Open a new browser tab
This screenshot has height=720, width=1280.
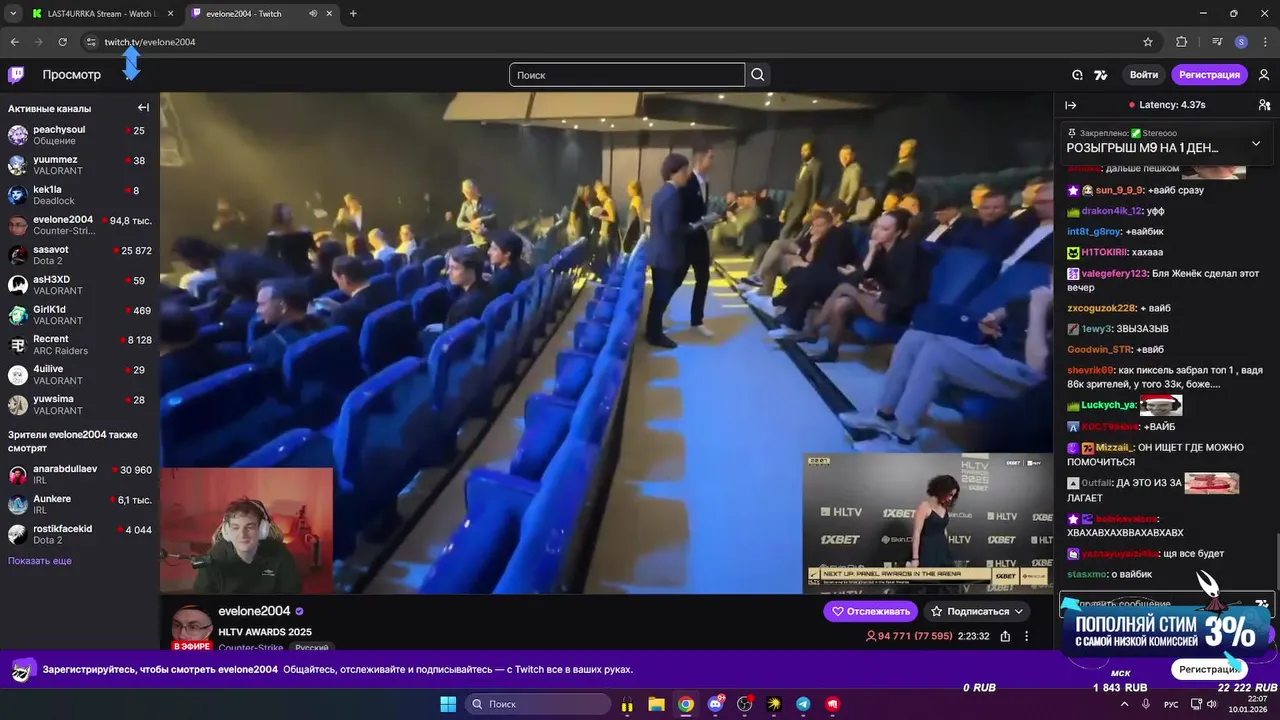point(353,14)
